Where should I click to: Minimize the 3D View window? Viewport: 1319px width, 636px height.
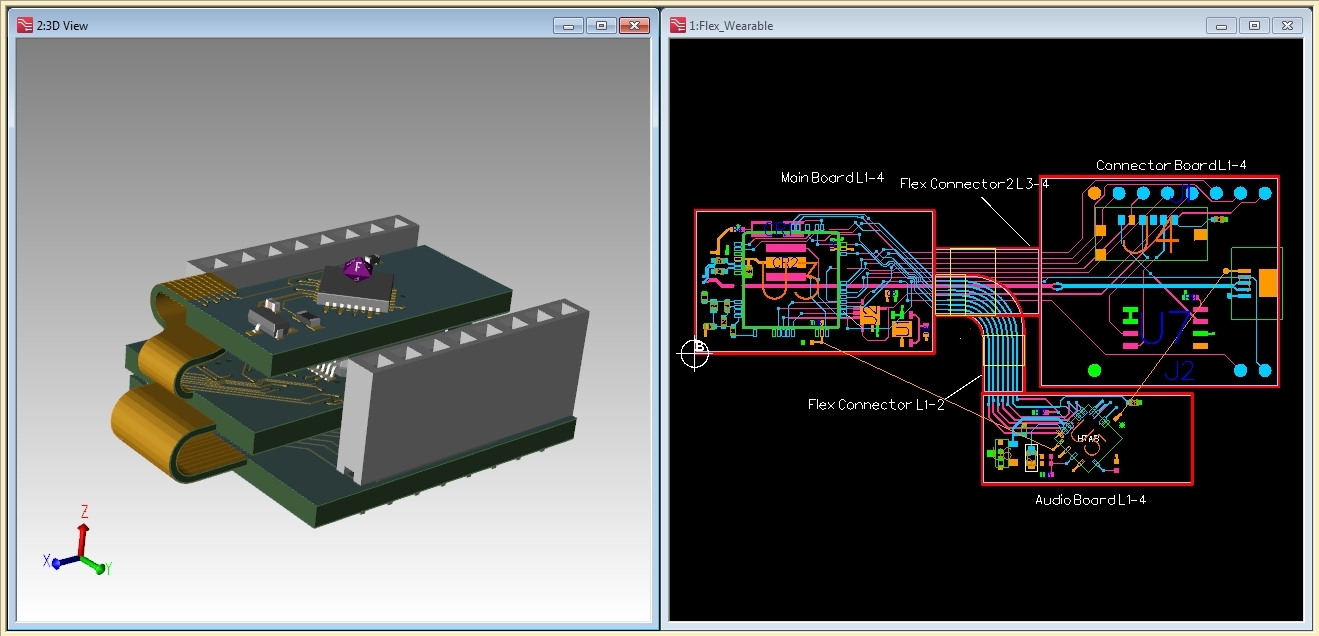point(568,25)
